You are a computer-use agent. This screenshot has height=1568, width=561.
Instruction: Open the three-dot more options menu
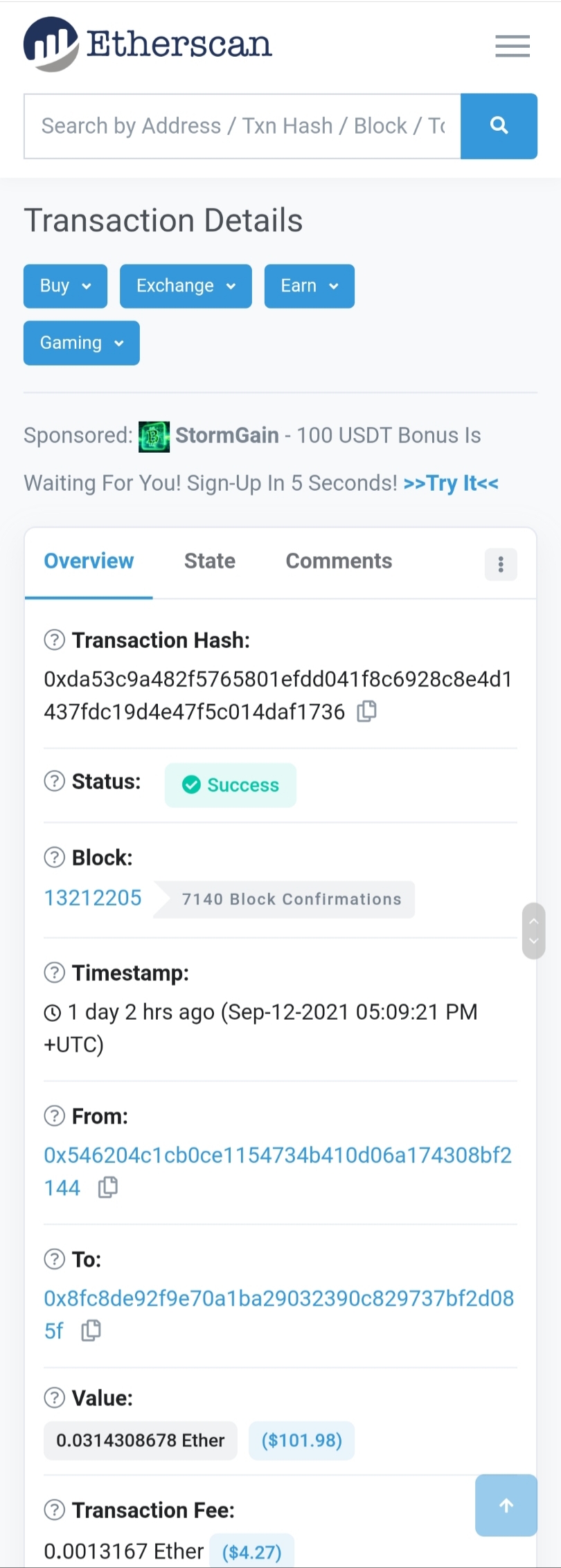point(501,564)
